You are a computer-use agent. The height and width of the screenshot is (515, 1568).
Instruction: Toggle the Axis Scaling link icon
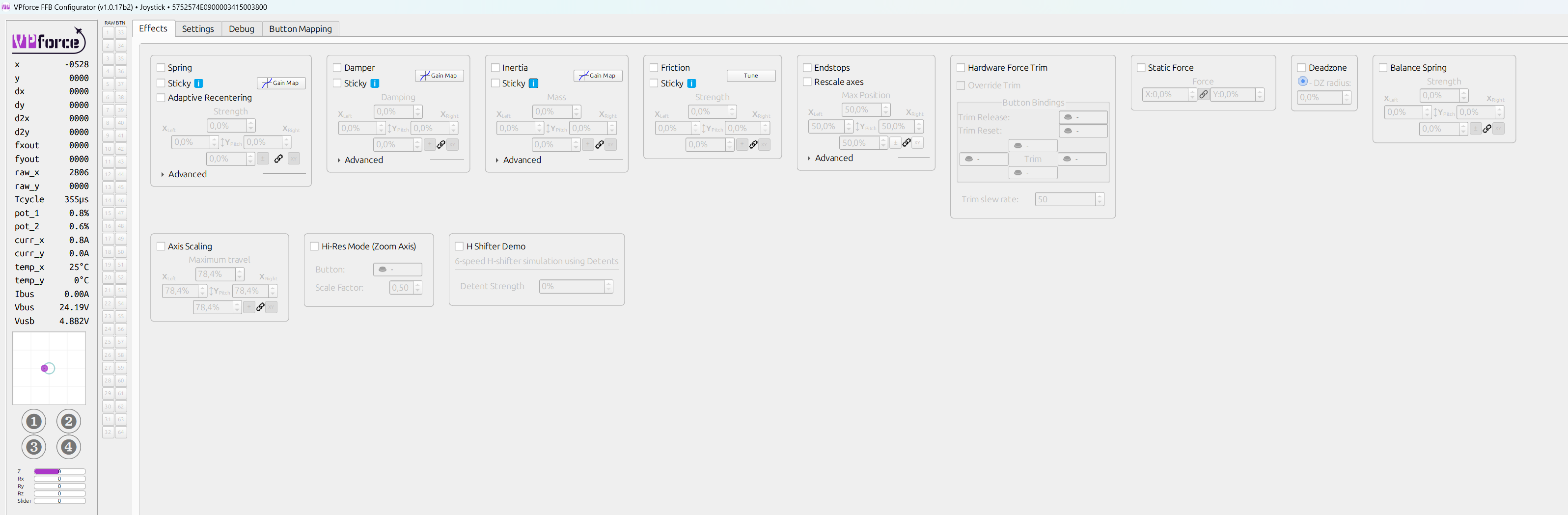[260, 307]
